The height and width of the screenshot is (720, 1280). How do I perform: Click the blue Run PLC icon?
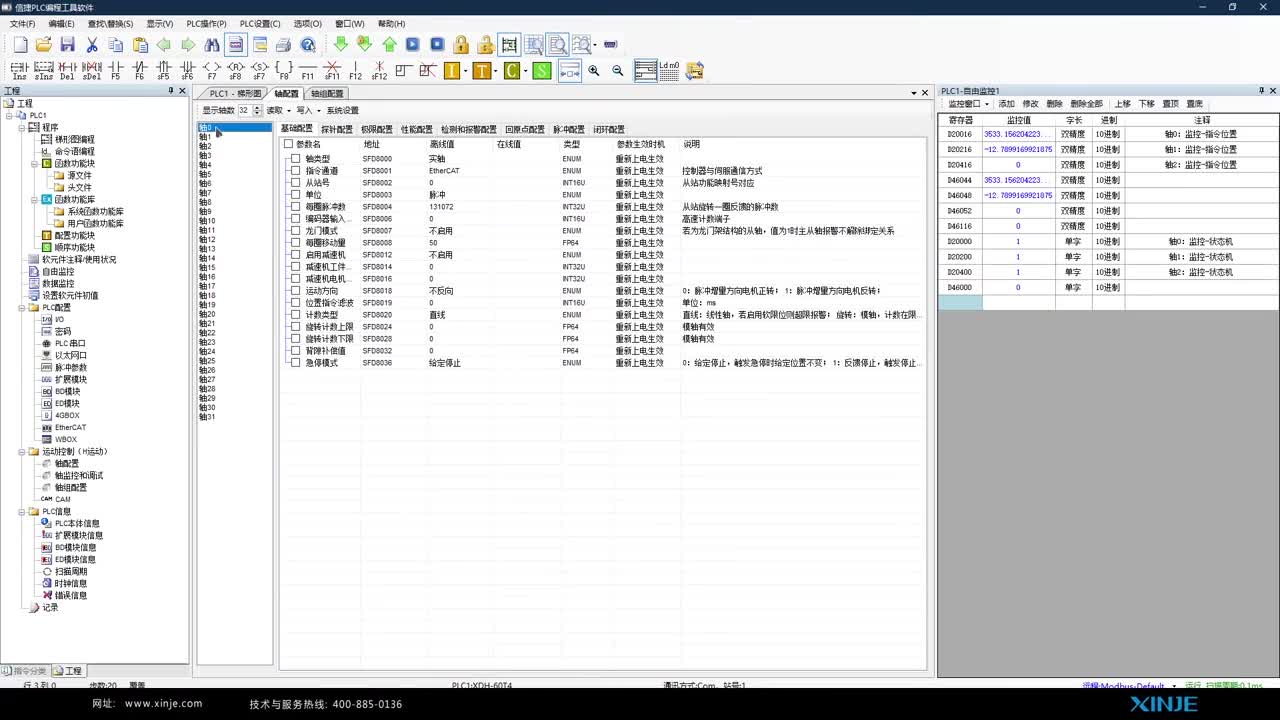(412, 44)
